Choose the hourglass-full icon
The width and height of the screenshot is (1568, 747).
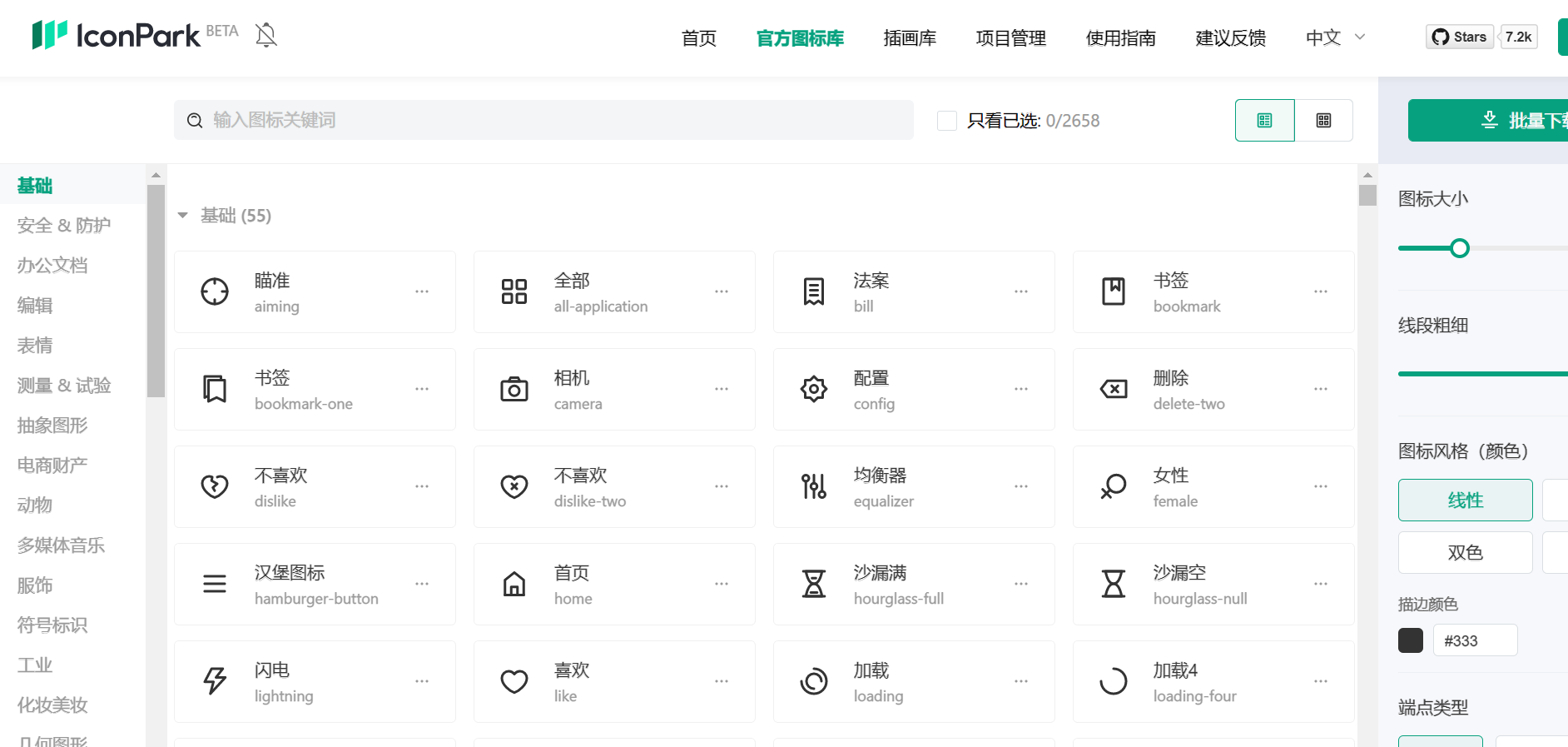pos(814,584)
